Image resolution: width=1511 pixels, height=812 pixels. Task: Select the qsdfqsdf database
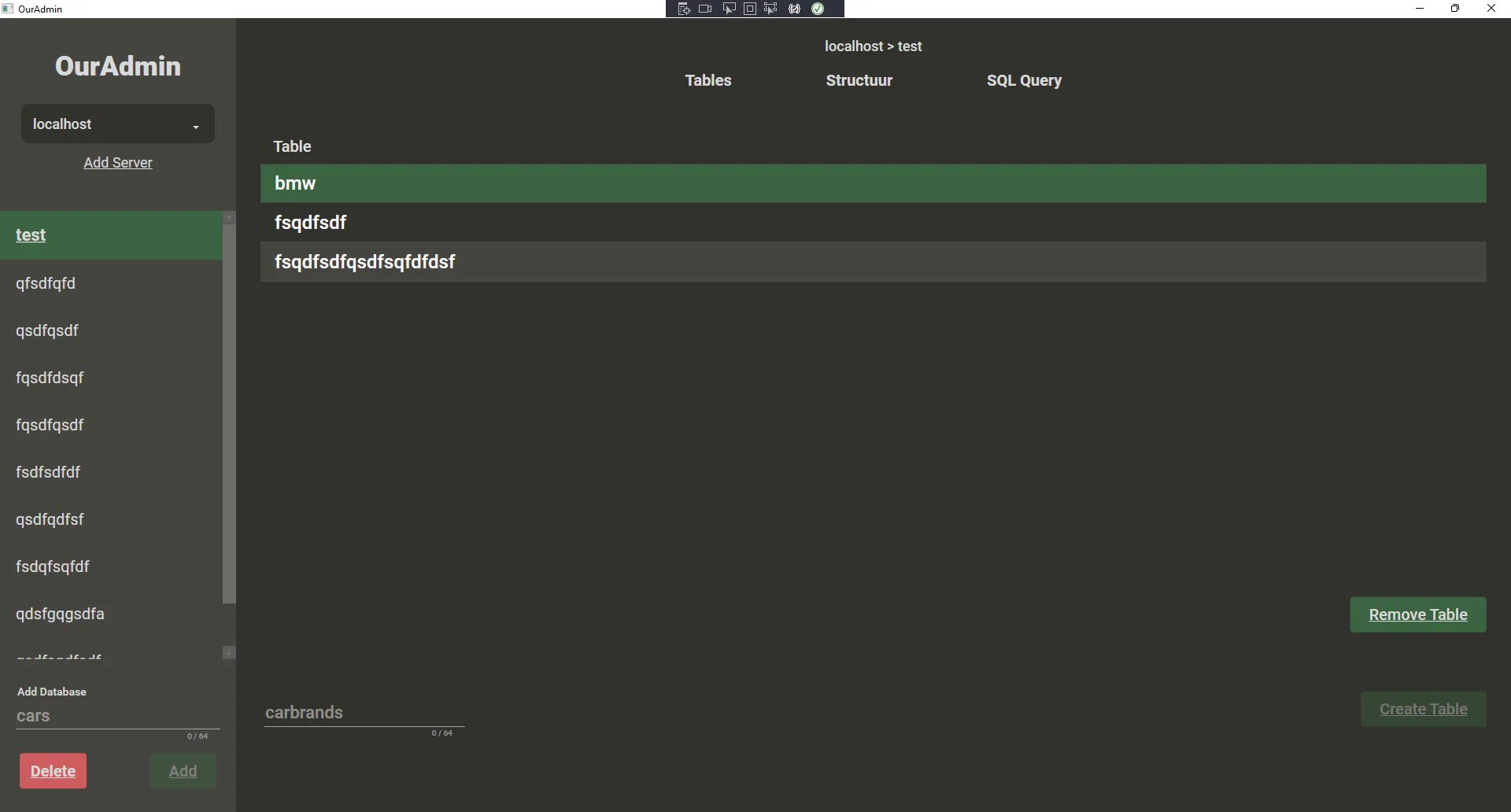pos(111,330)
